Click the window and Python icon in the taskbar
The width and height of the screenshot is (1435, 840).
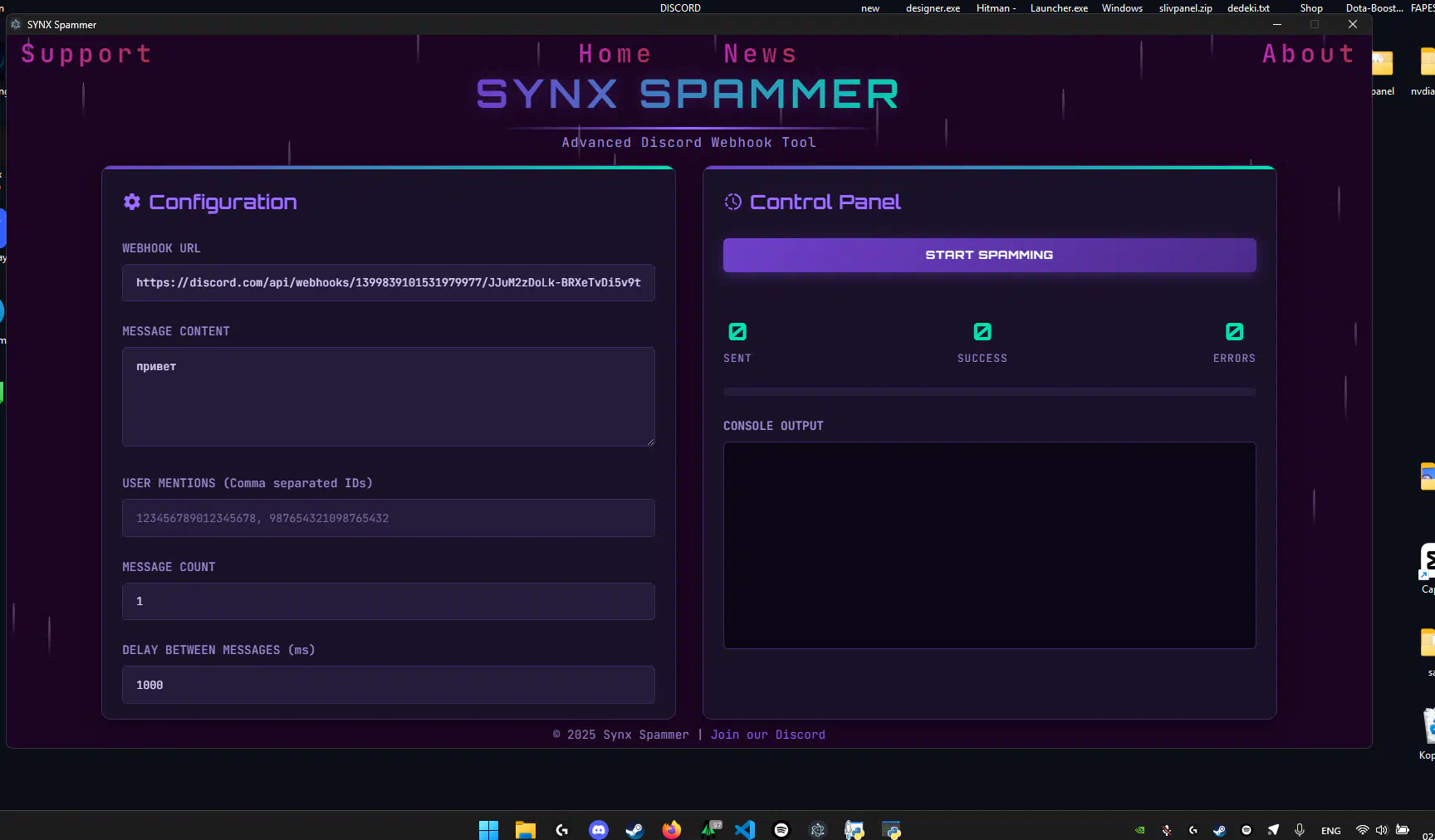click(x=892, y=830)
